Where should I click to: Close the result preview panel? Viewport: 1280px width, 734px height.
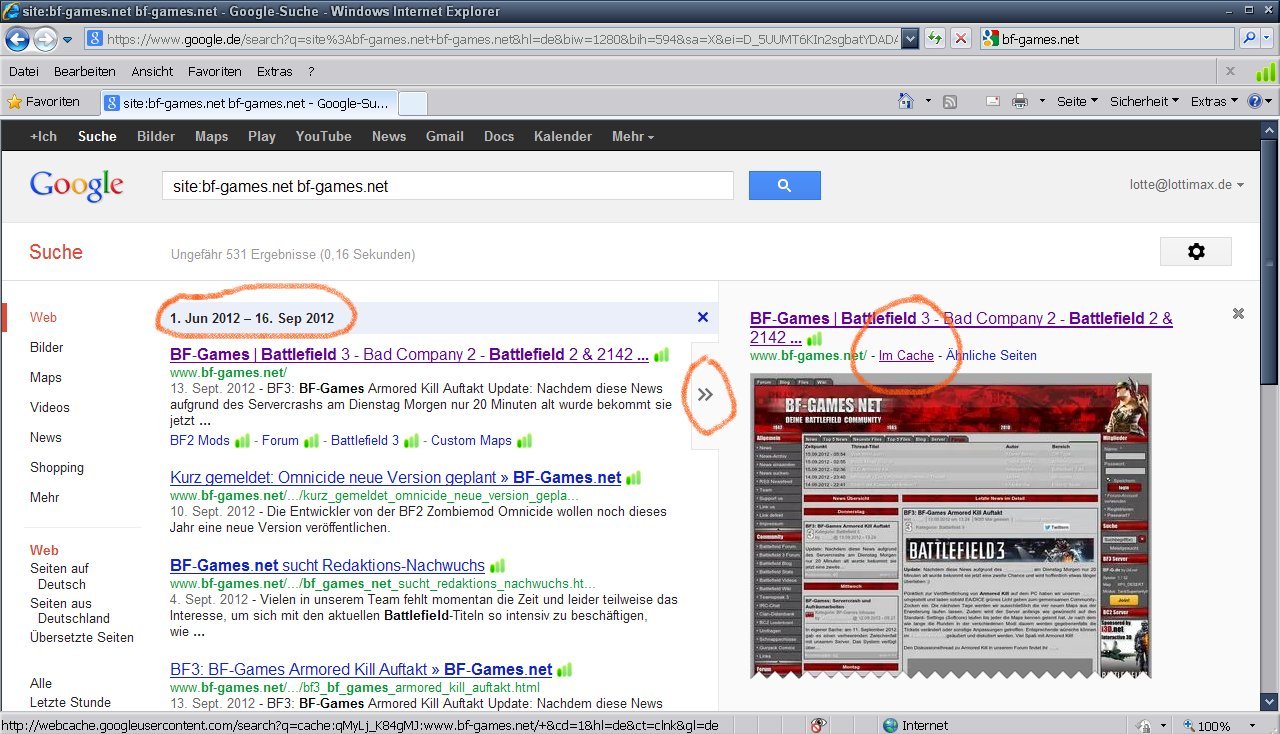coord(1238,314)
